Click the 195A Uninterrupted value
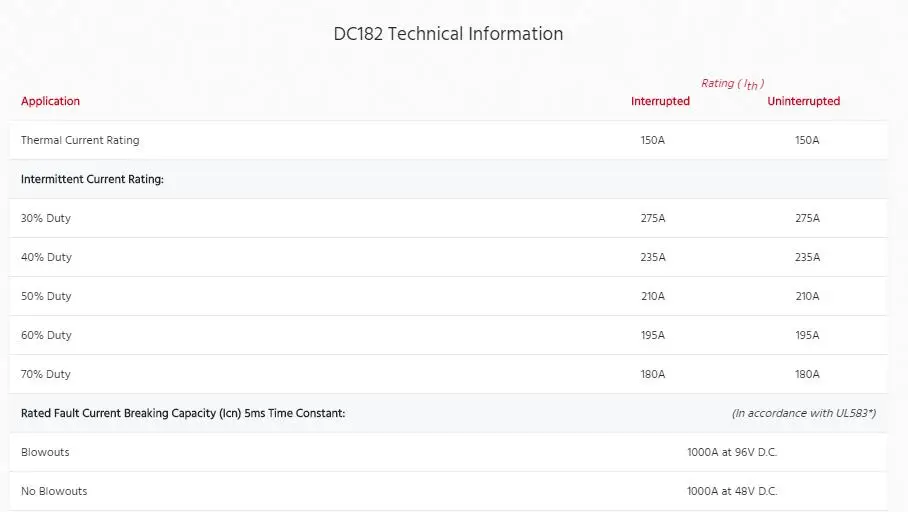908x512 pixels. [807, 335]
